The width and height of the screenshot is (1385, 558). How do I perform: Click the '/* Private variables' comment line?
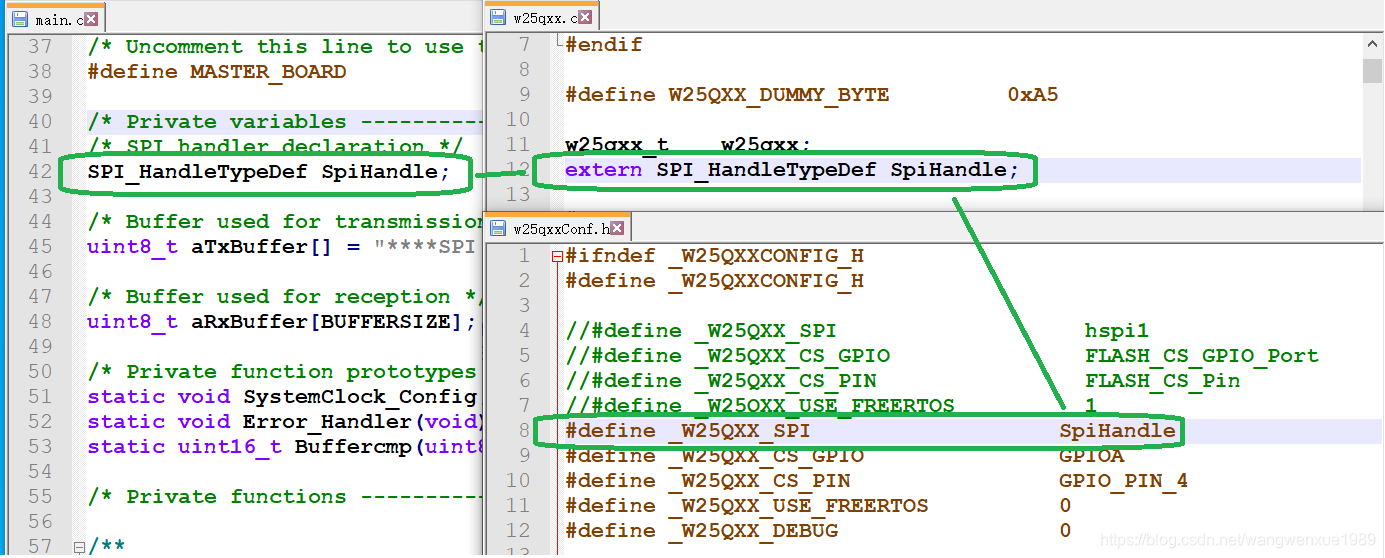[286, 122]
